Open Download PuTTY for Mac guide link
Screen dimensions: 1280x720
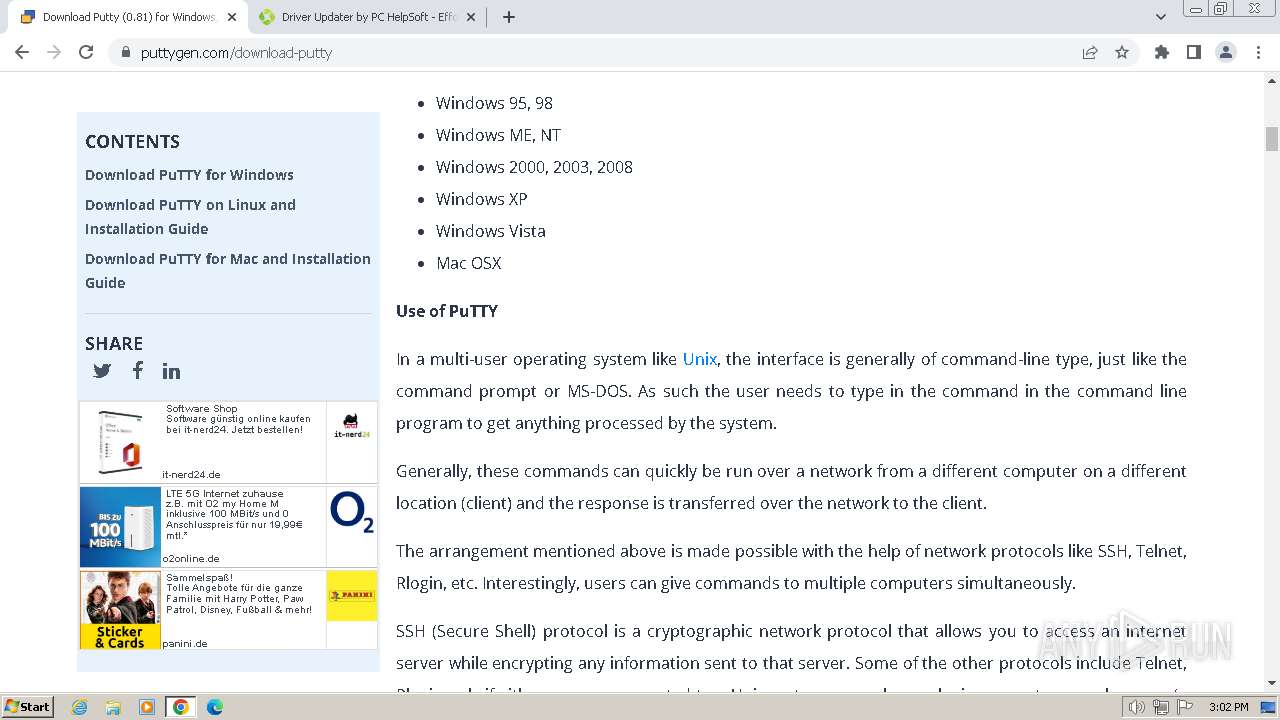(x=228, y=271)
